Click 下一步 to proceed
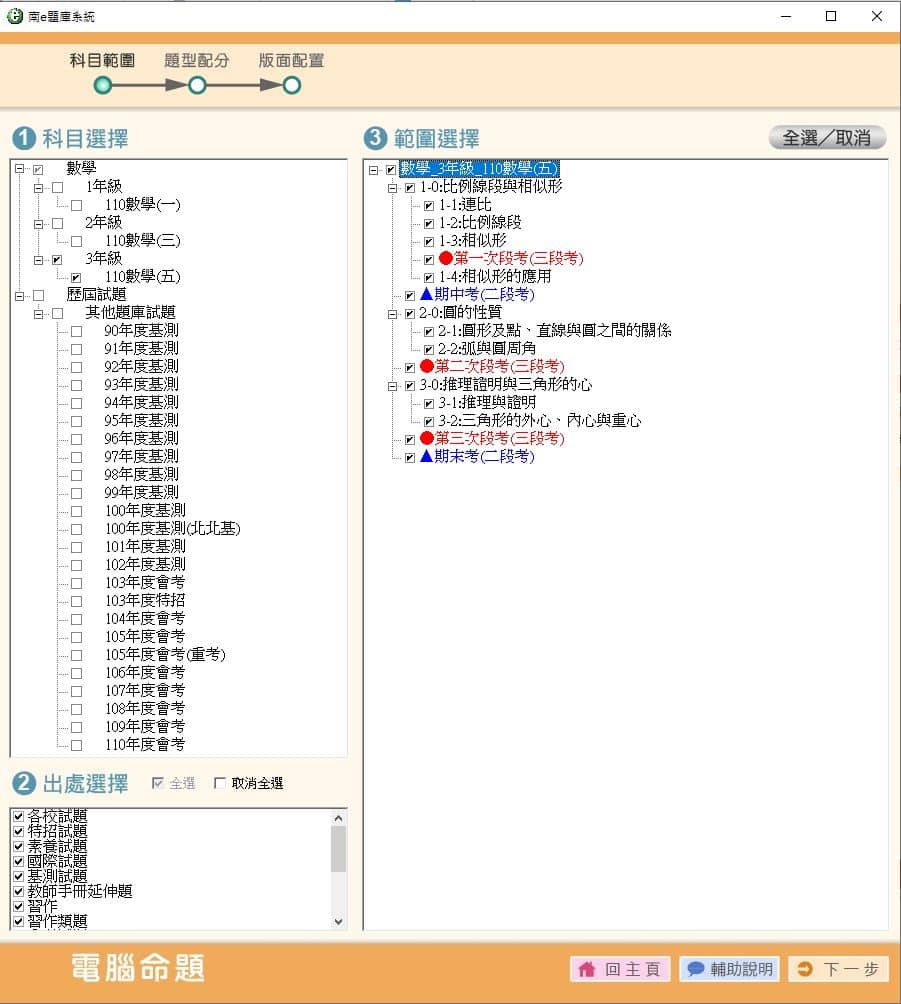 pyautogui.click(x=839, y=969)
